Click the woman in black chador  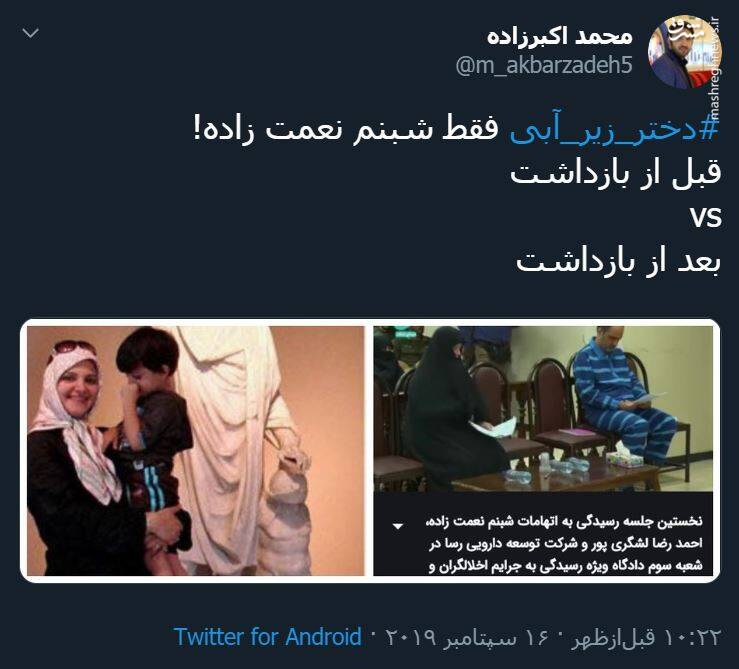449,405
